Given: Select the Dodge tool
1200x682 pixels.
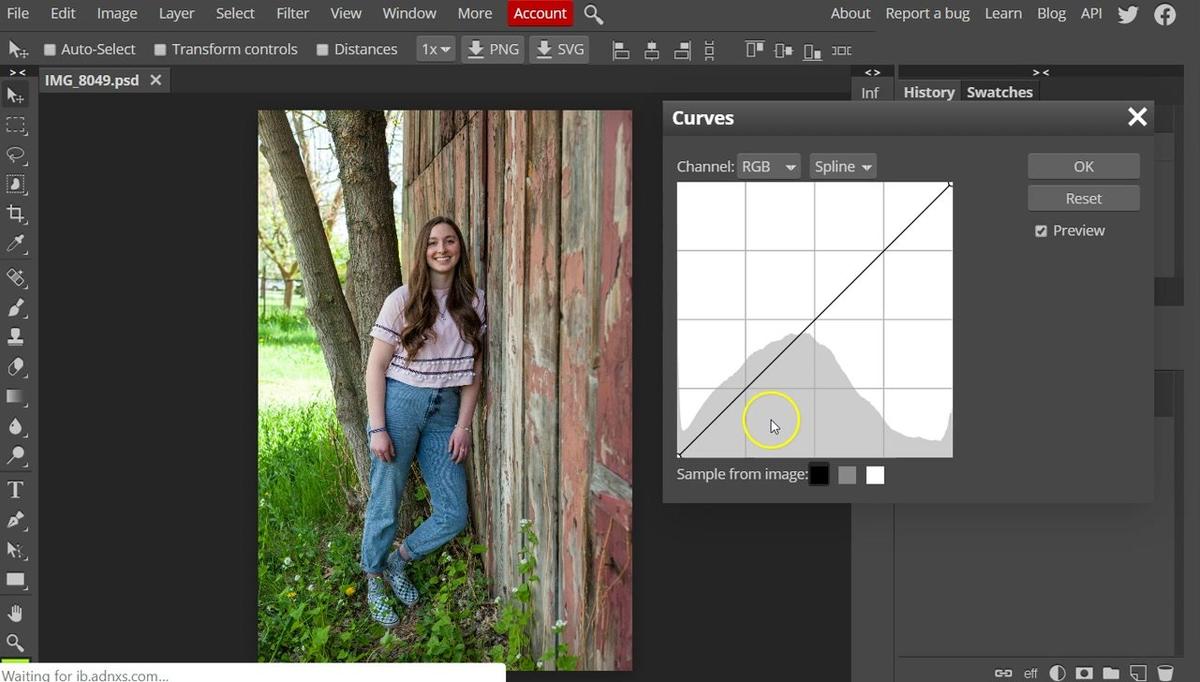Looking at the screenshot, I should click(x=16, y=457).
